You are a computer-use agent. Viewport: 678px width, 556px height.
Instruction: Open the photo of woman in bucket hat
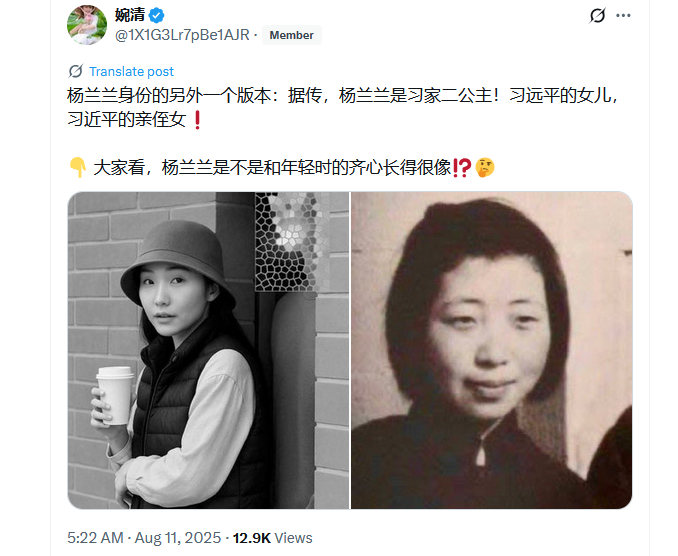pyautogui.click(x=208, y=350)
